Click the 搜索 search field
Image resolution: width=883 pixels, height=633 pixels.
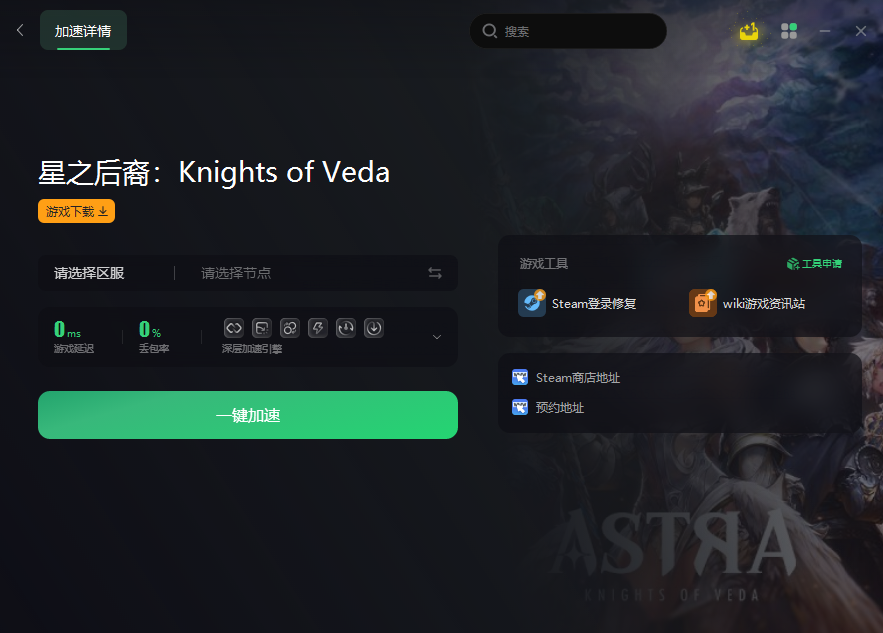[568, 31]
